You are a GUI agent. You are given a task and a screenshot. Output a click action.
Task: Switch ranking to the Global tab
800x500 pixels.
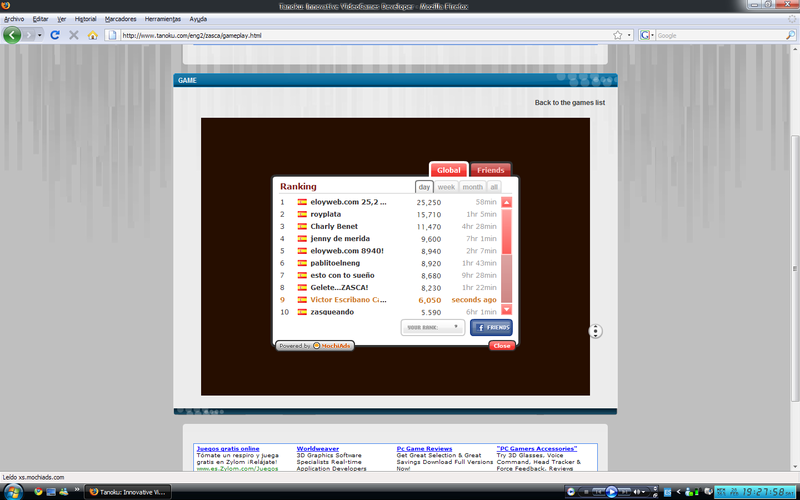448,170
